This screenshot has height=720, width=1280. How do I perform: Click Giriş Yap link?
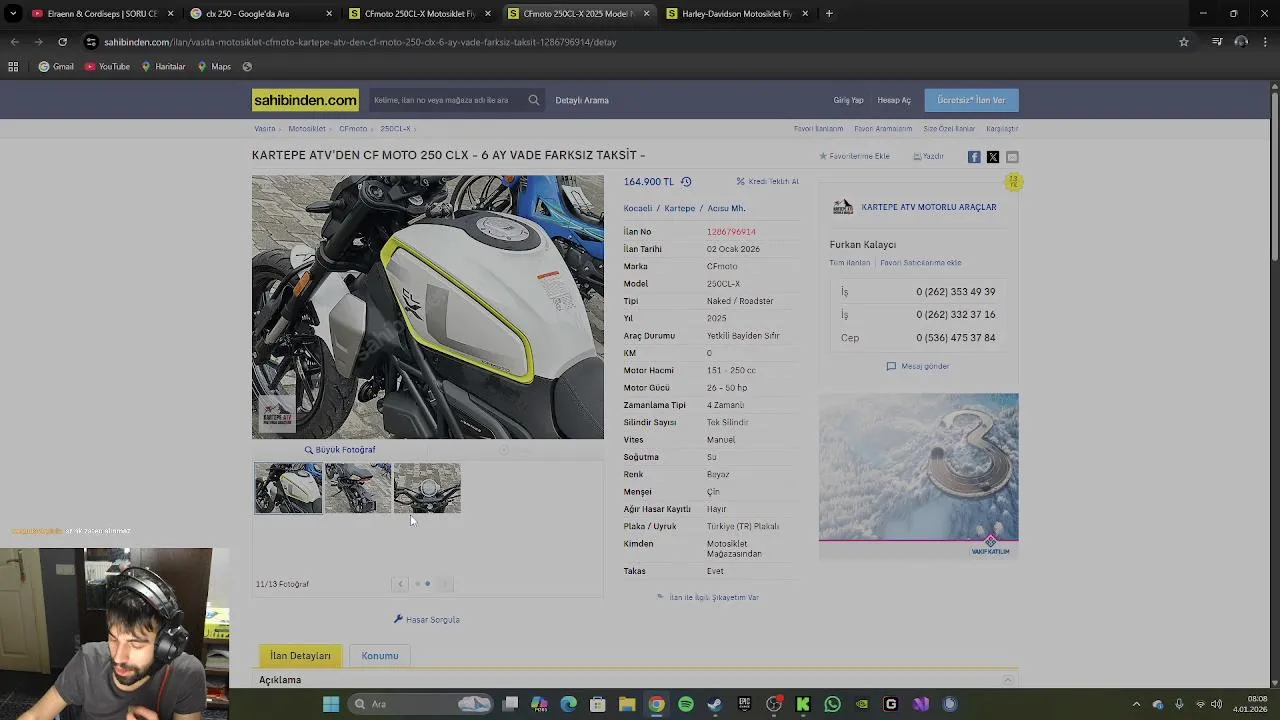point(848,100)
